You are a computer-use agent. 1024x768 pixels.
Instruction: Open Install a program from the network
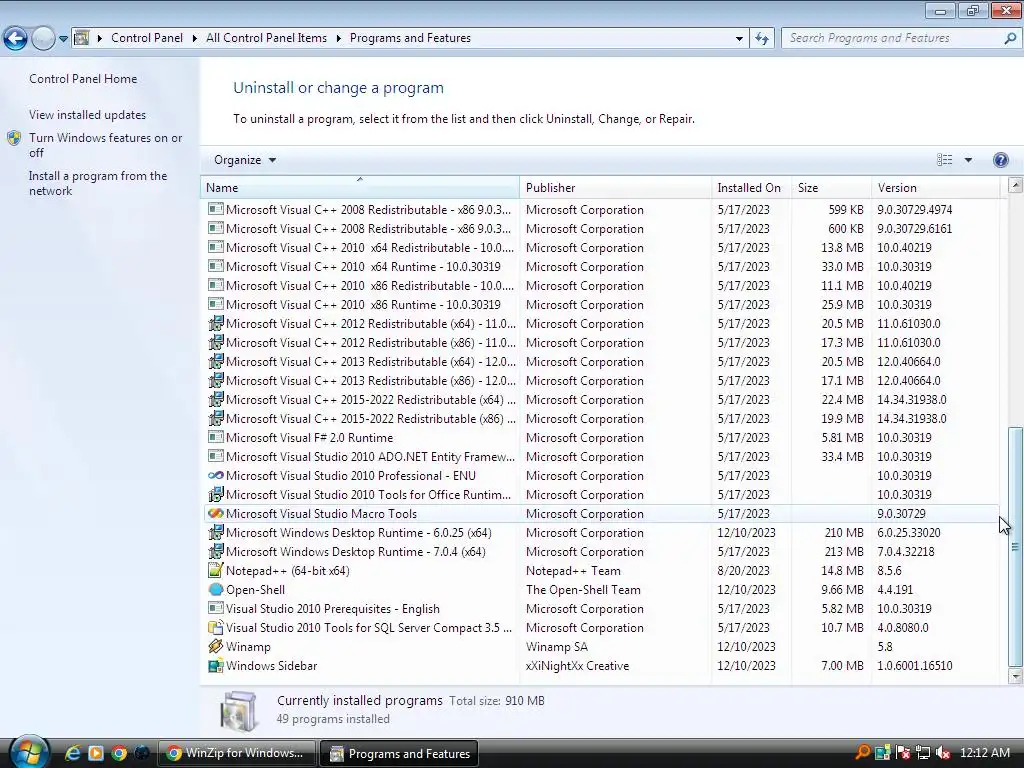(98, 183)
